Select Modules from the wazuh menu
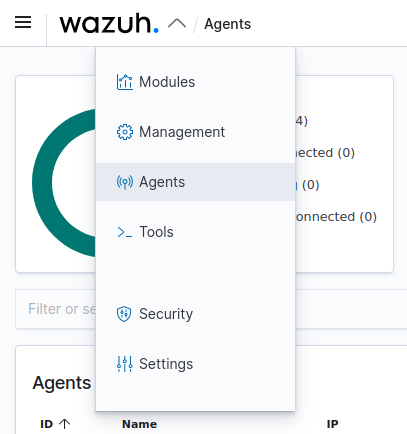Viewport: 407px width, 434px height. (195, 82)
